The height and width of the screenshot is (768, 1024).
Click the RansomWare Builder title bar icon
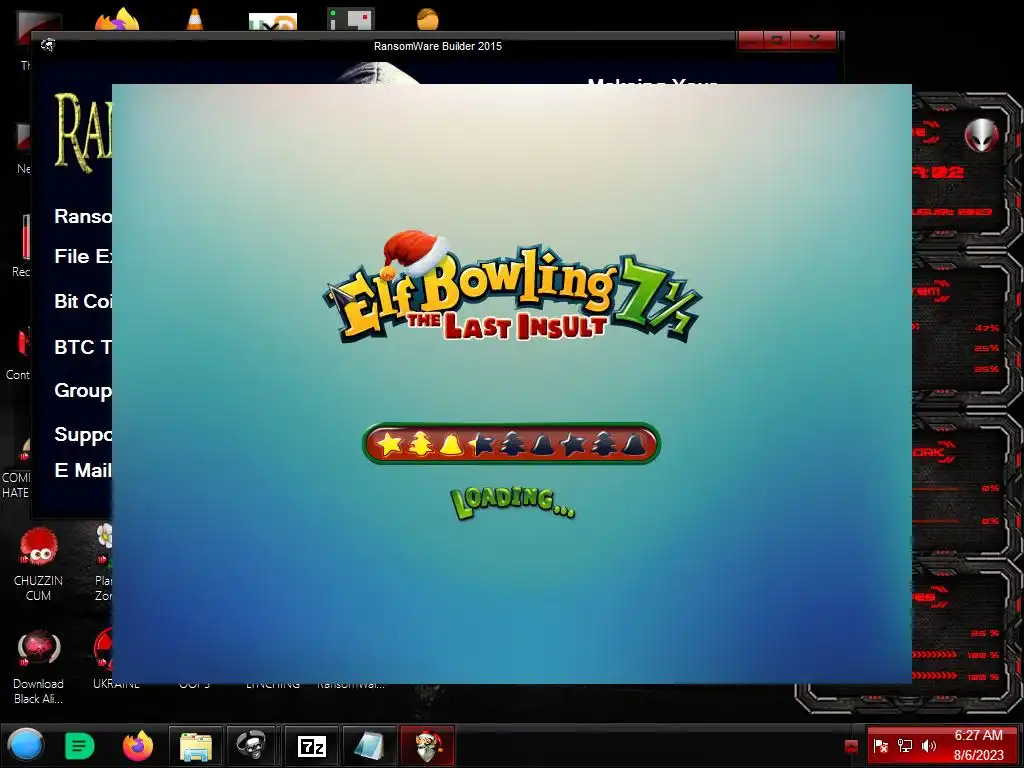[x=48, y=45]
